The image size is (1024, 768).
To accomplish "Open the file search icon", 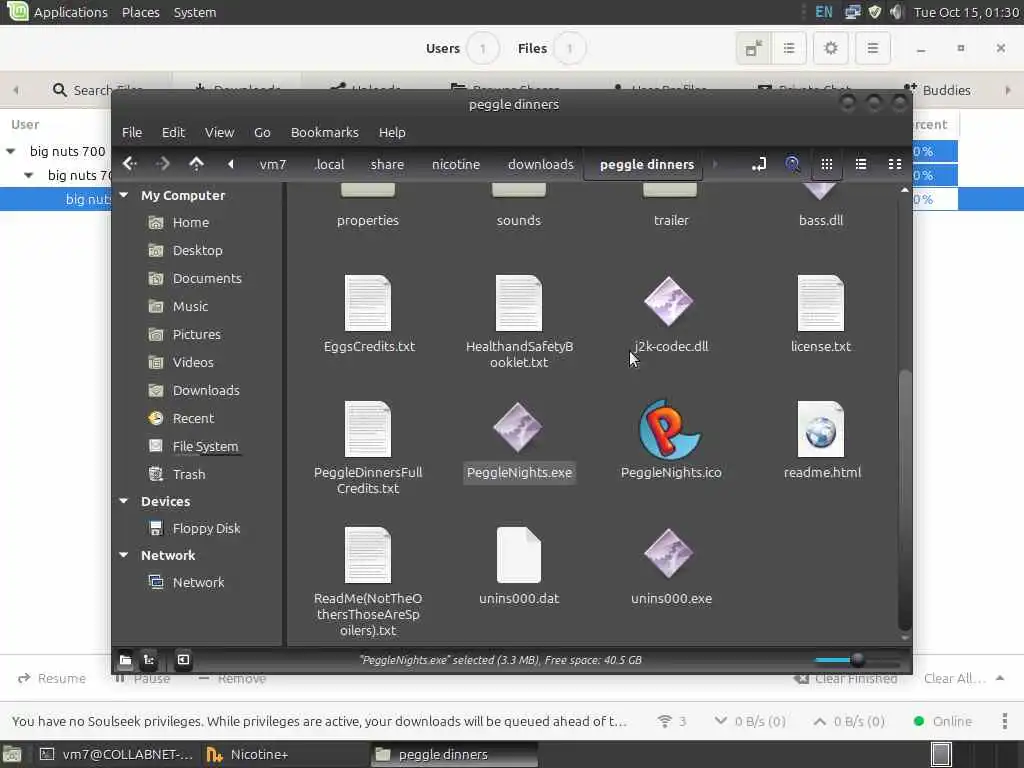I will 792,164.
